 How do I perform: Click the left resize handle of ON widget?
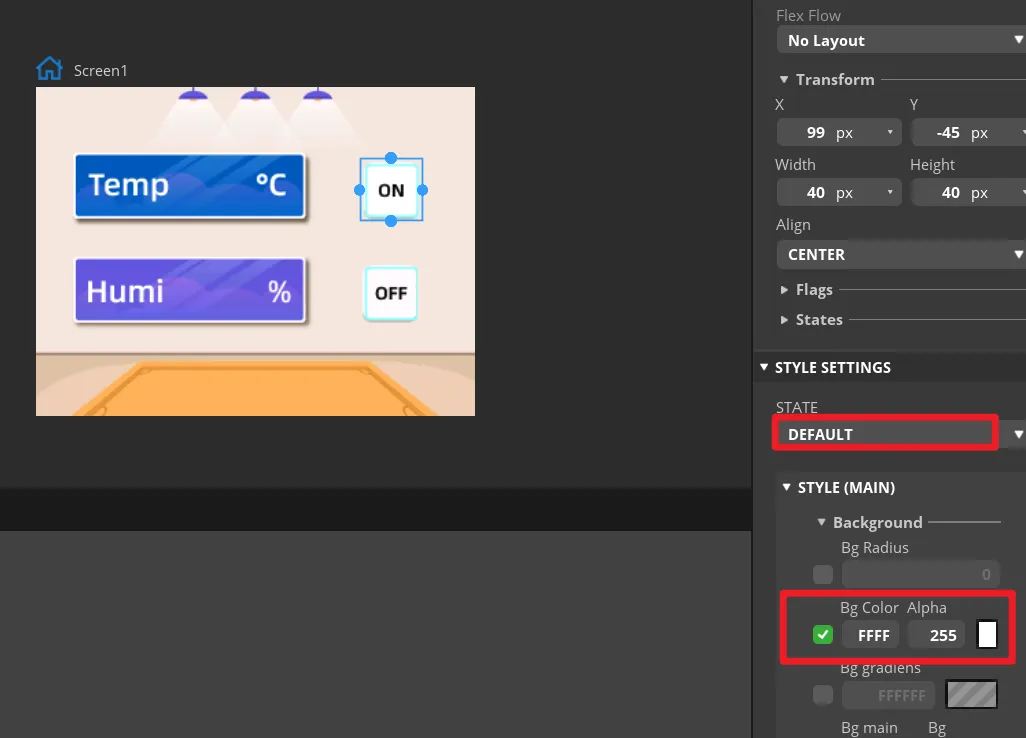[x=360, y=190]
